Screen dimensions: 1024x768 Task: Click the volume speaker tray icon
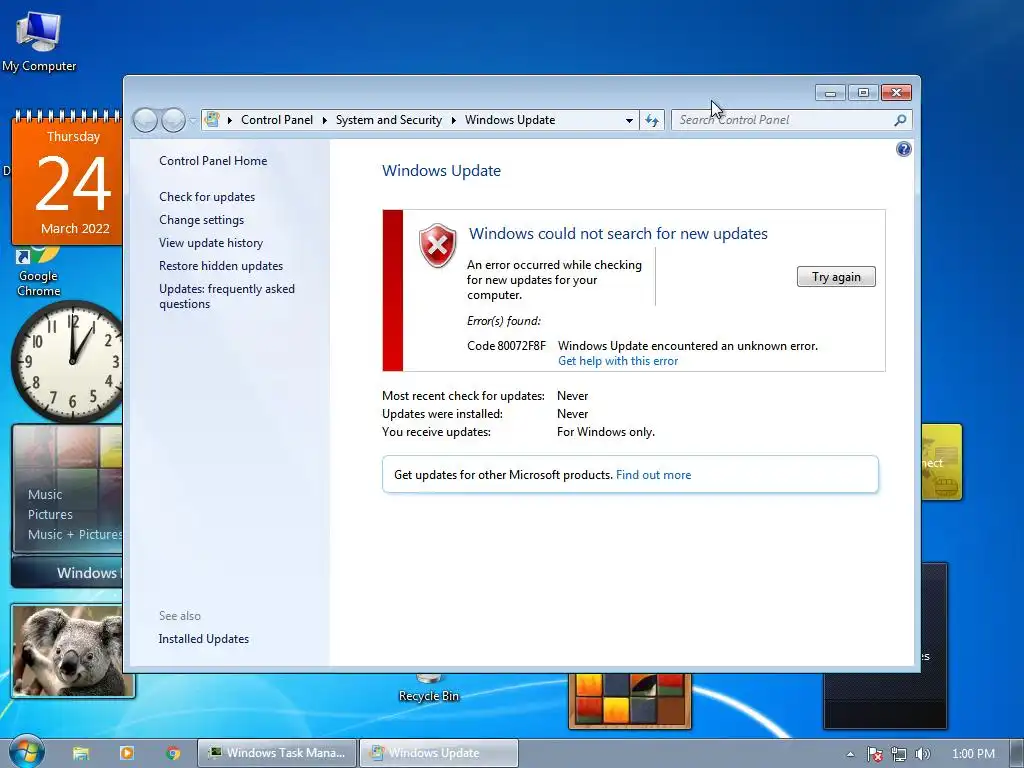(922, 754)
